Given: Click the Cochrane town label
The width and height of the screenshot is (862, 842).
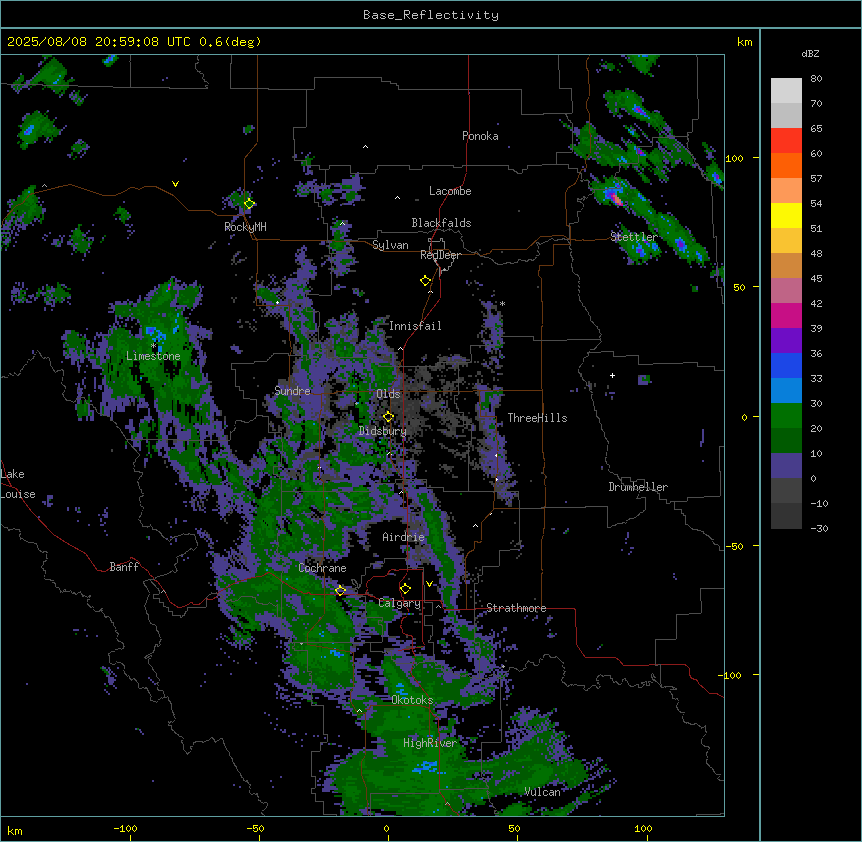Looking at the screenshot, I should (x=322, y=568).
